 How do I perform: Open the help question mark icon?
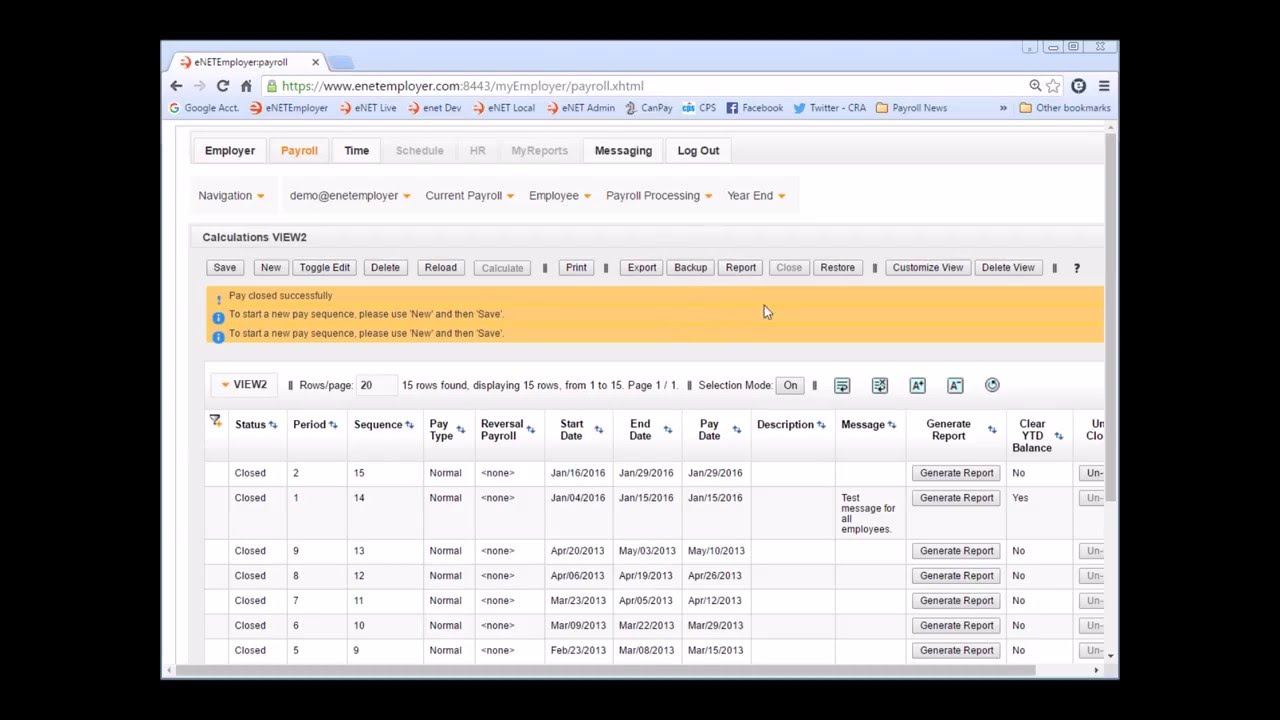(1076, 268)
